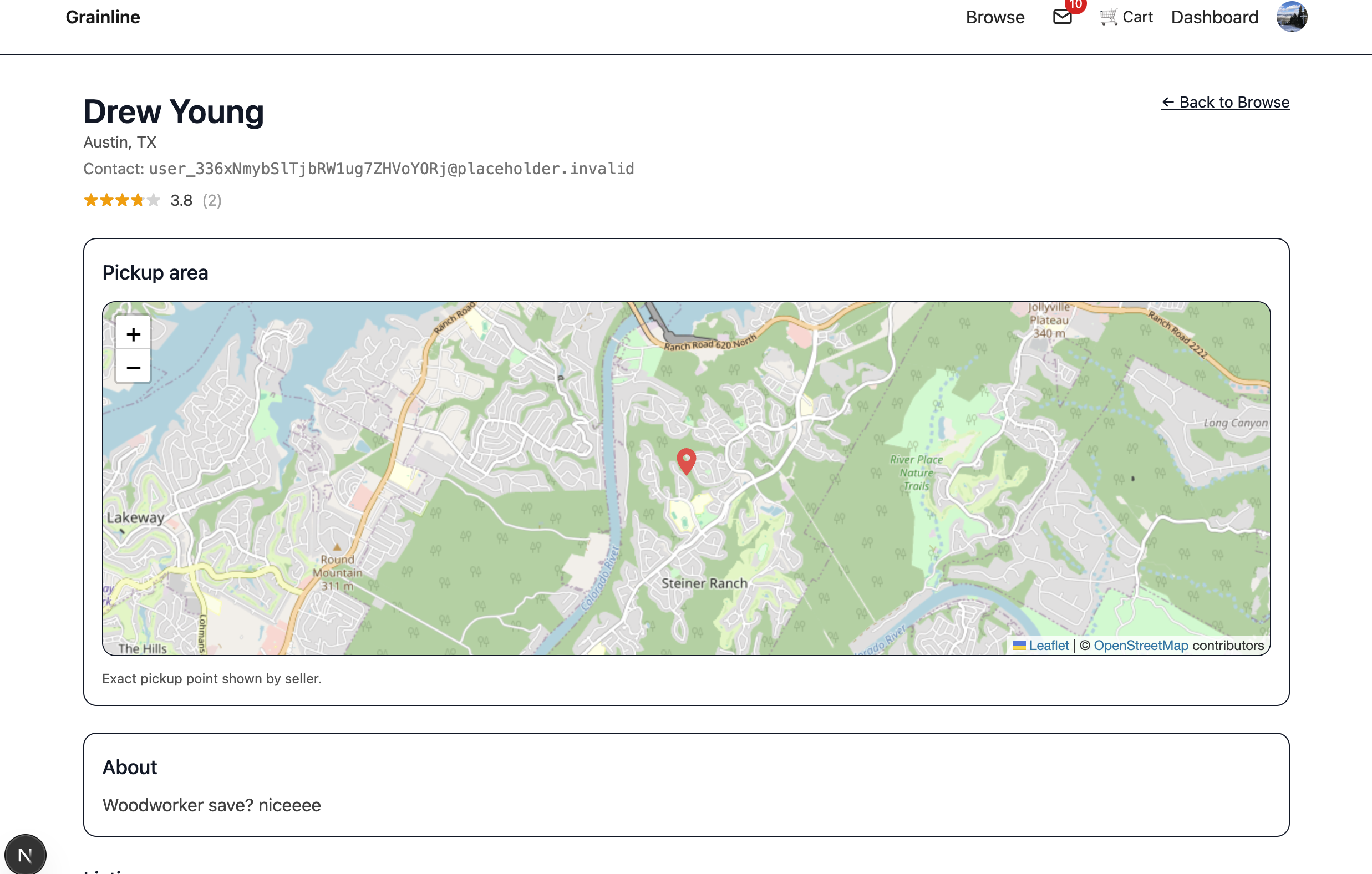
Task: Zoom in on the pickup map
Action: [x=133, y=334]
